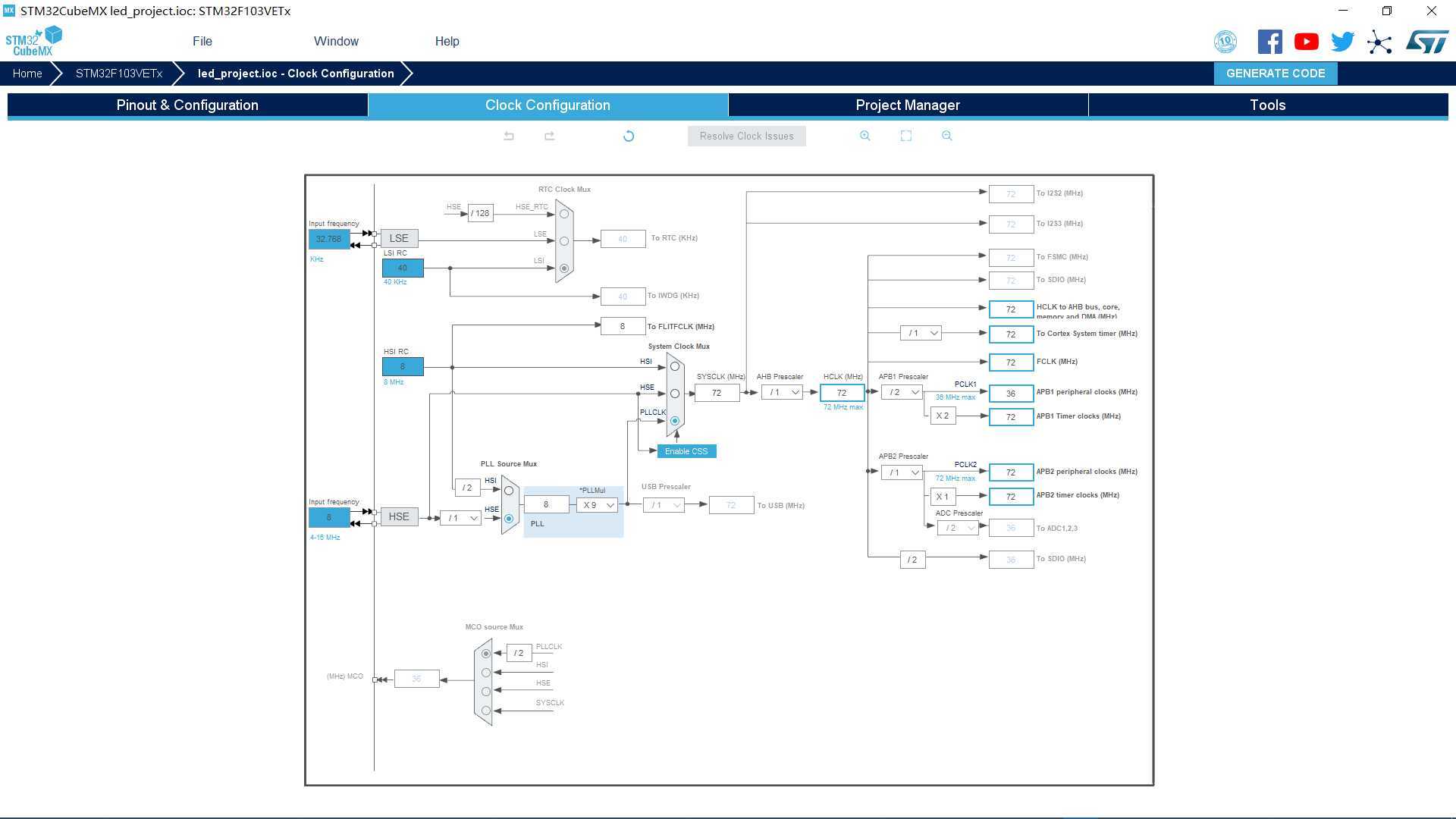Click the Generate Code button
The width and height of the screenshot is (1456, 819).
click(1276, 73)
